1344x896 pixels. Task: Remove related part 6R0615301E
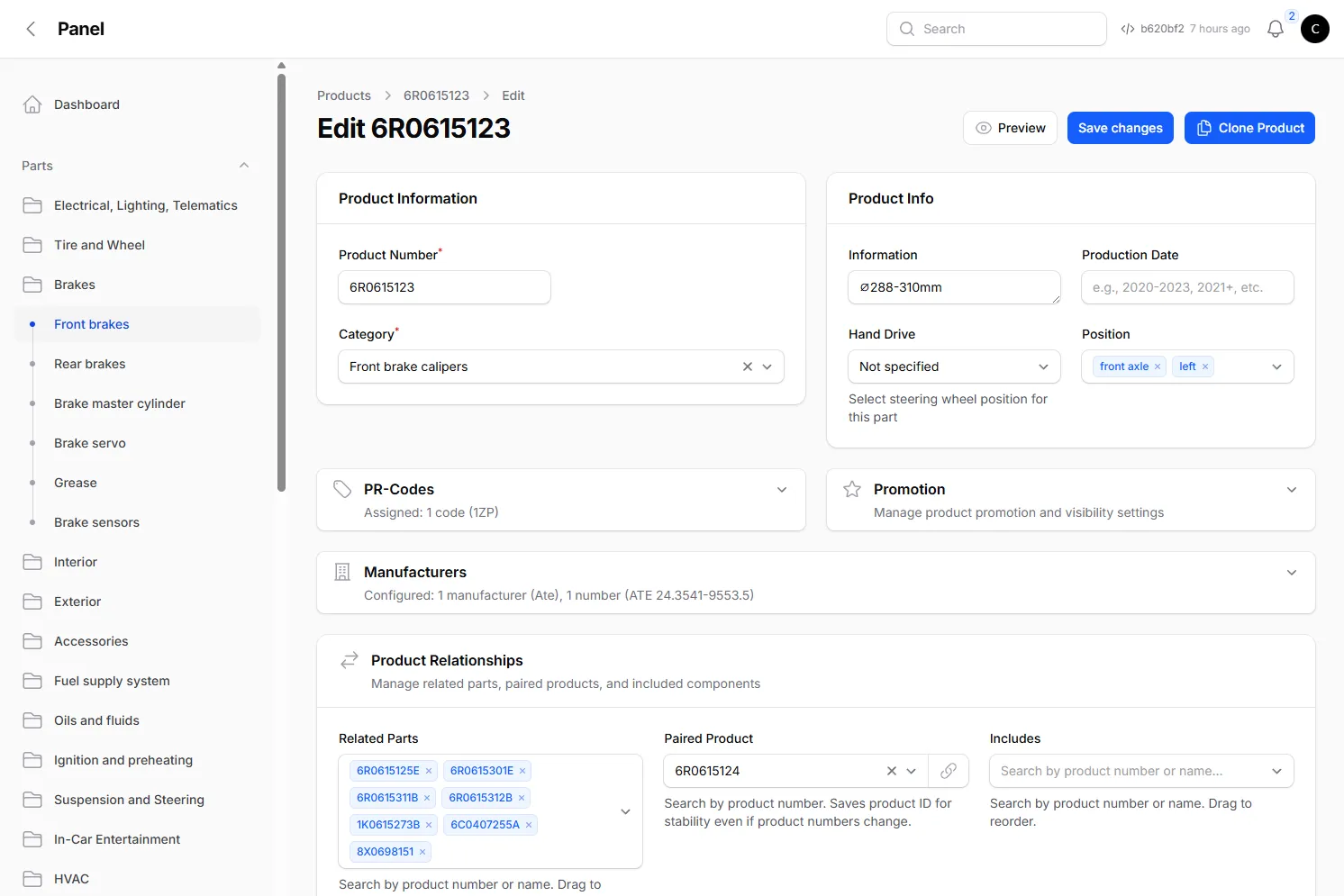click(522, 771)
